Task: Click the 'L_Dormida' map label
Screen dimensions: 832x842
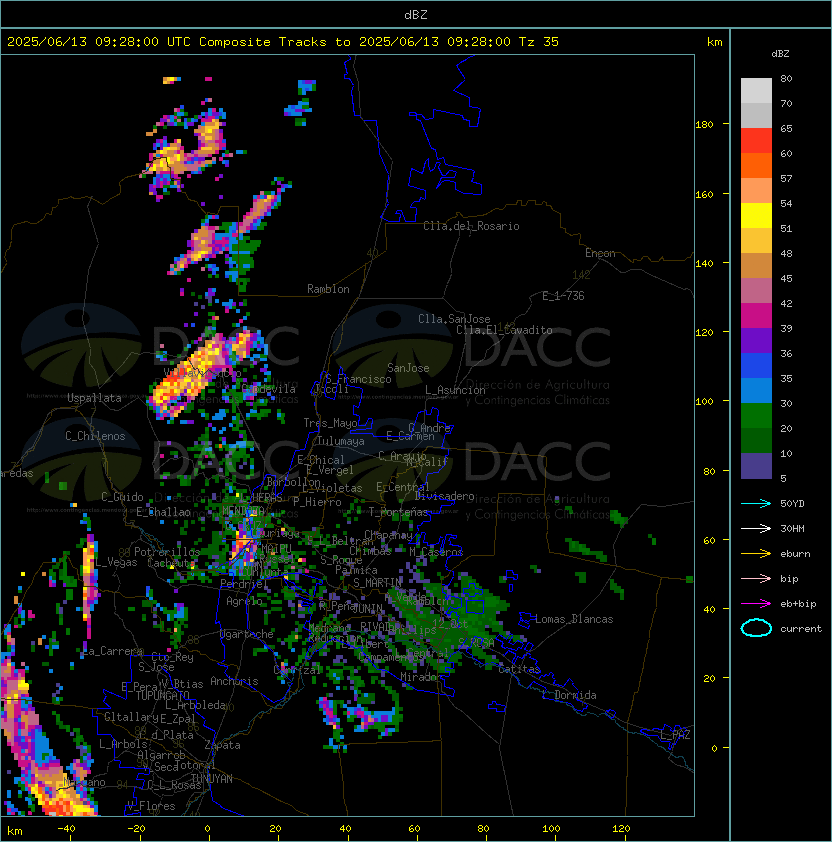Action: (x=569, y=695)
